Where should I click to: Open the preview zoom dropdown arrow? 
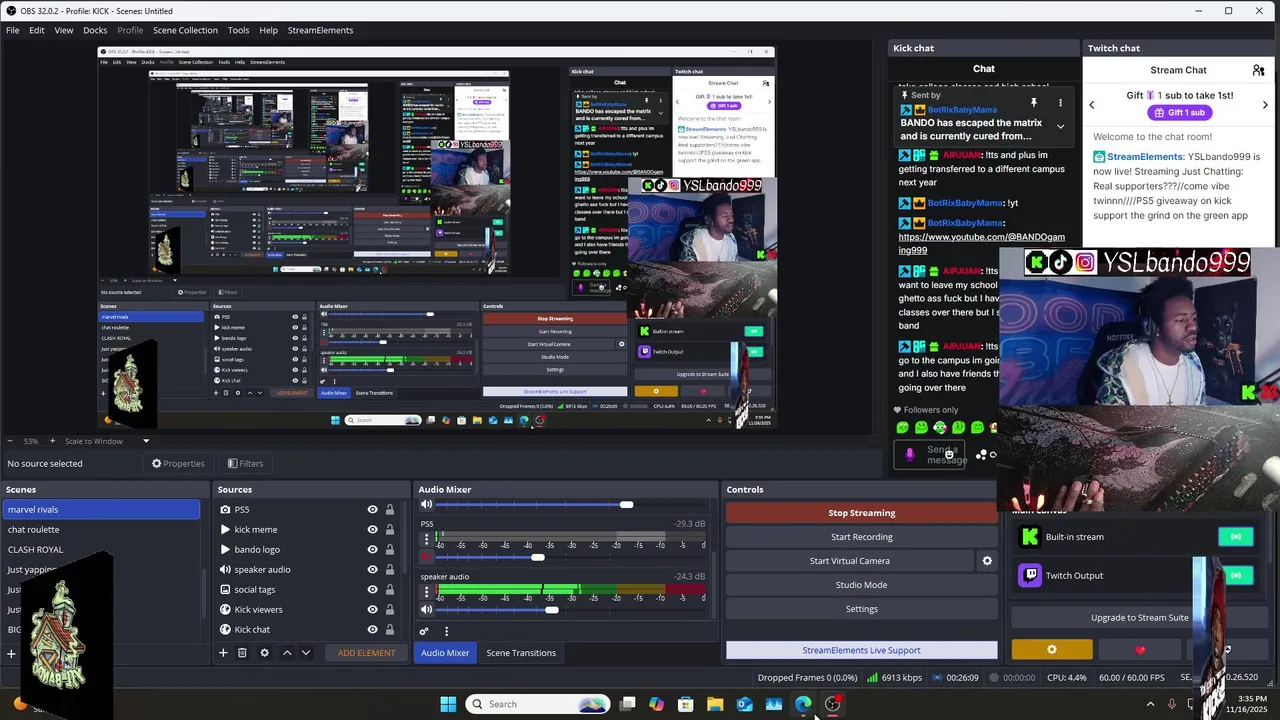click(145, 441)
